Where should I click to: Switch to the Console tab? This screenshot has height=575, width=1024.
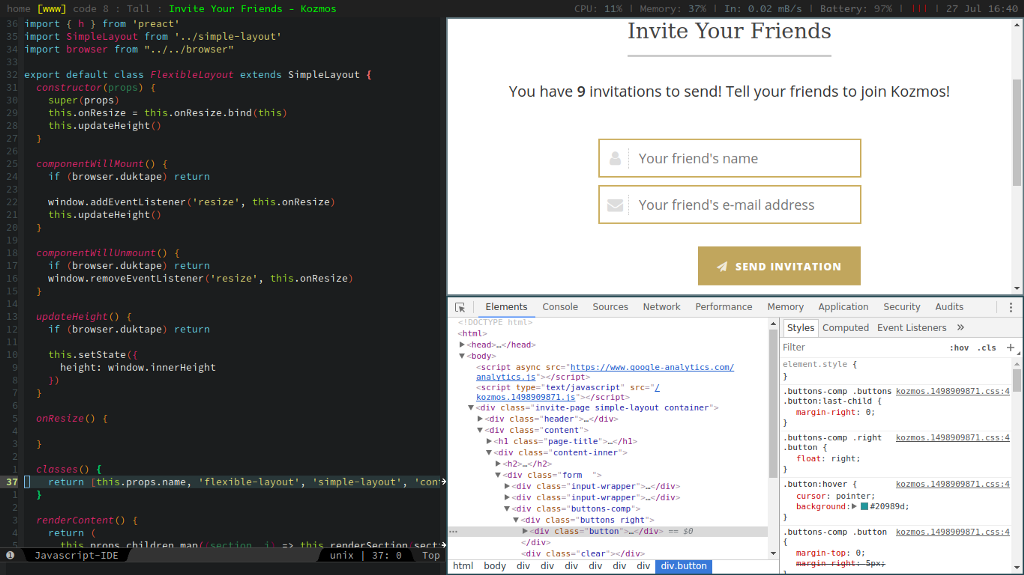pyautogui.click(x=560, y=306)
